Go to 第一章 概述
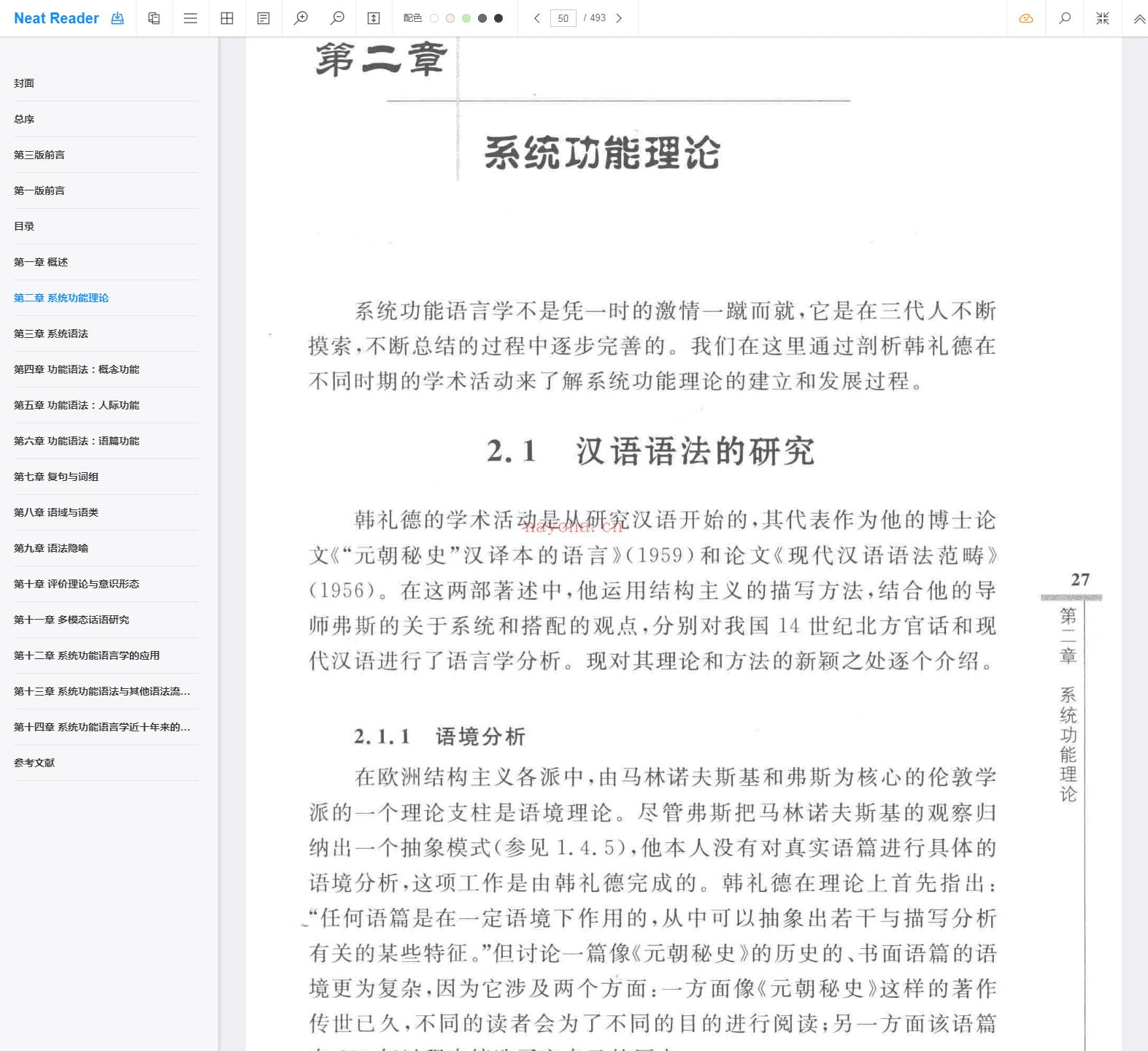This screenshot has height=1051, width=1148. [x=106, y=262]
